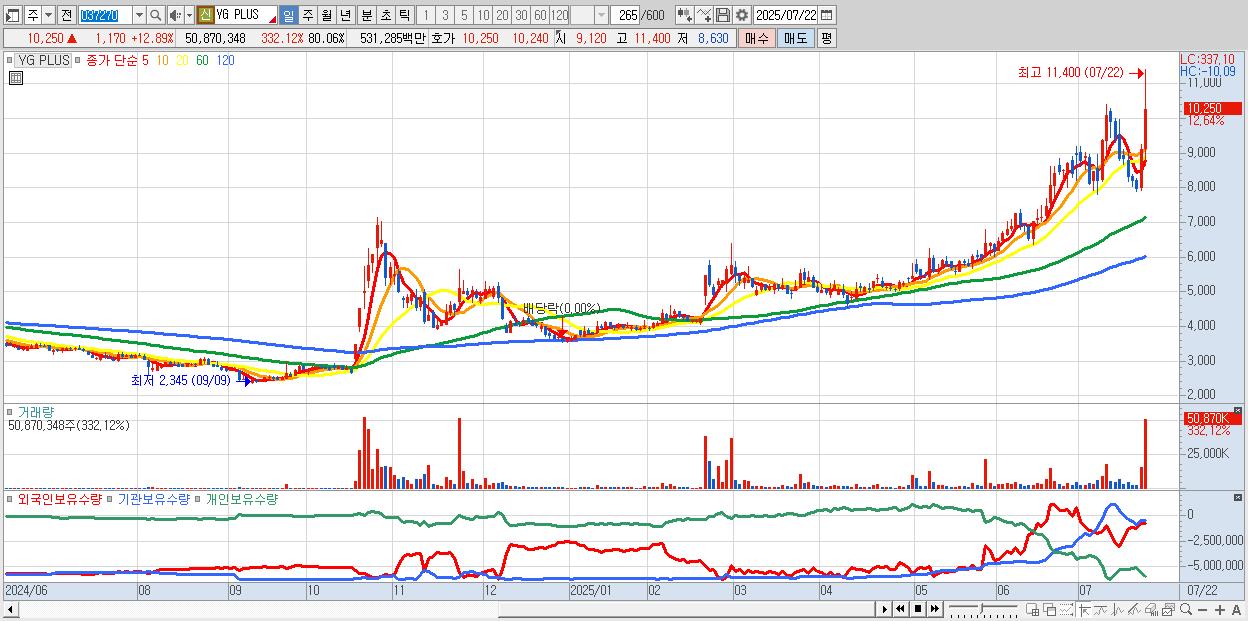This screenshot has width=1248, height=621.
Task: Click the rewind replay button
Action: coord(900,609)
